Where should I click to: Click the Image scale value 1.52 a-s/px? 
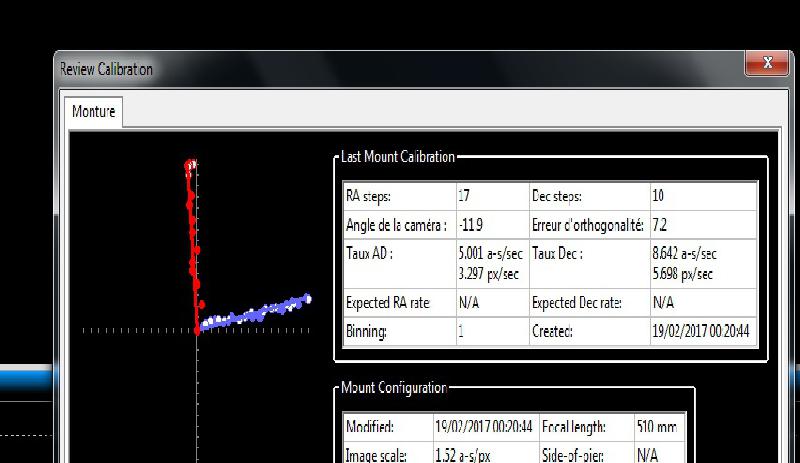(462, 454)
